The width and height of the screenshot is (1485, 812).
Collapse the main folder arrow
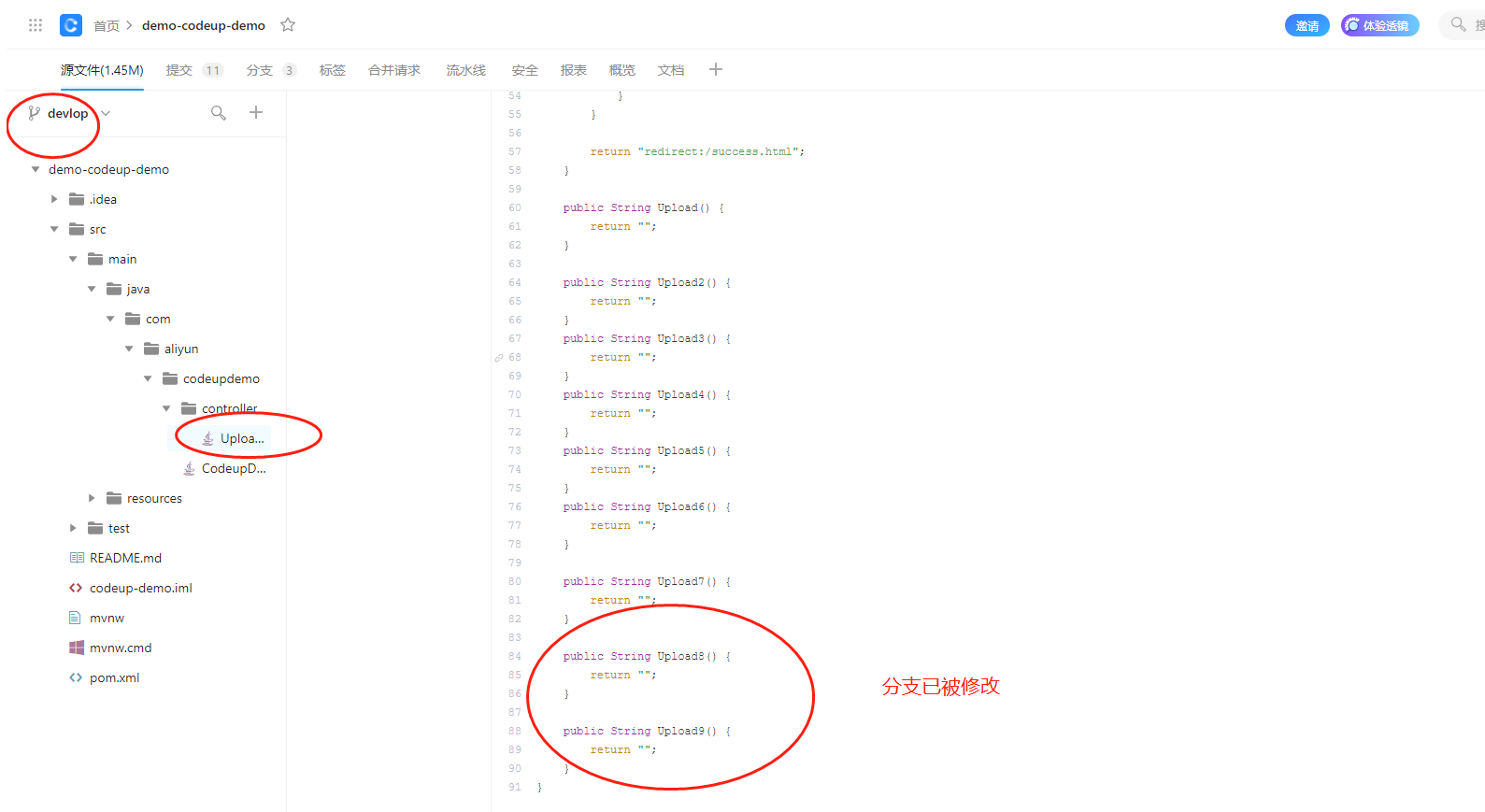73,259
